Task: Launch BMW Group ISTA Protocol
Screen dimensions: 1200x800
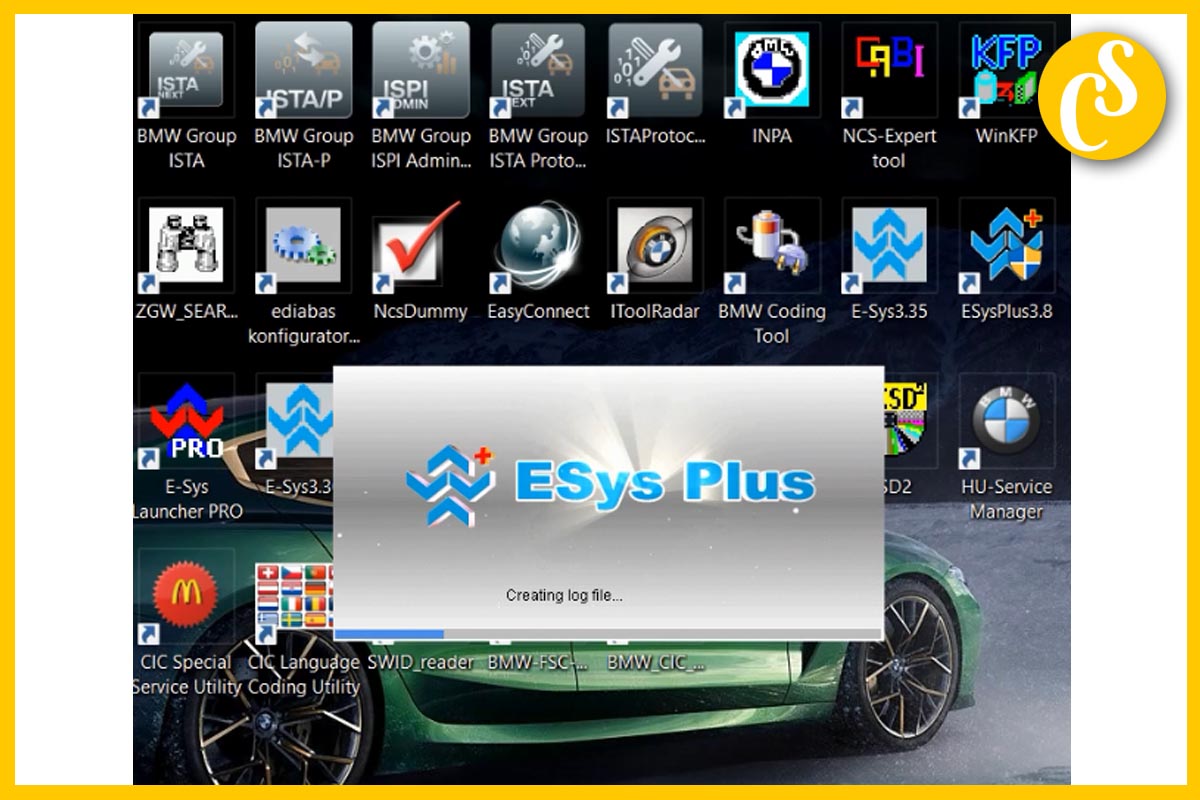Action: [x=537, y=70]
